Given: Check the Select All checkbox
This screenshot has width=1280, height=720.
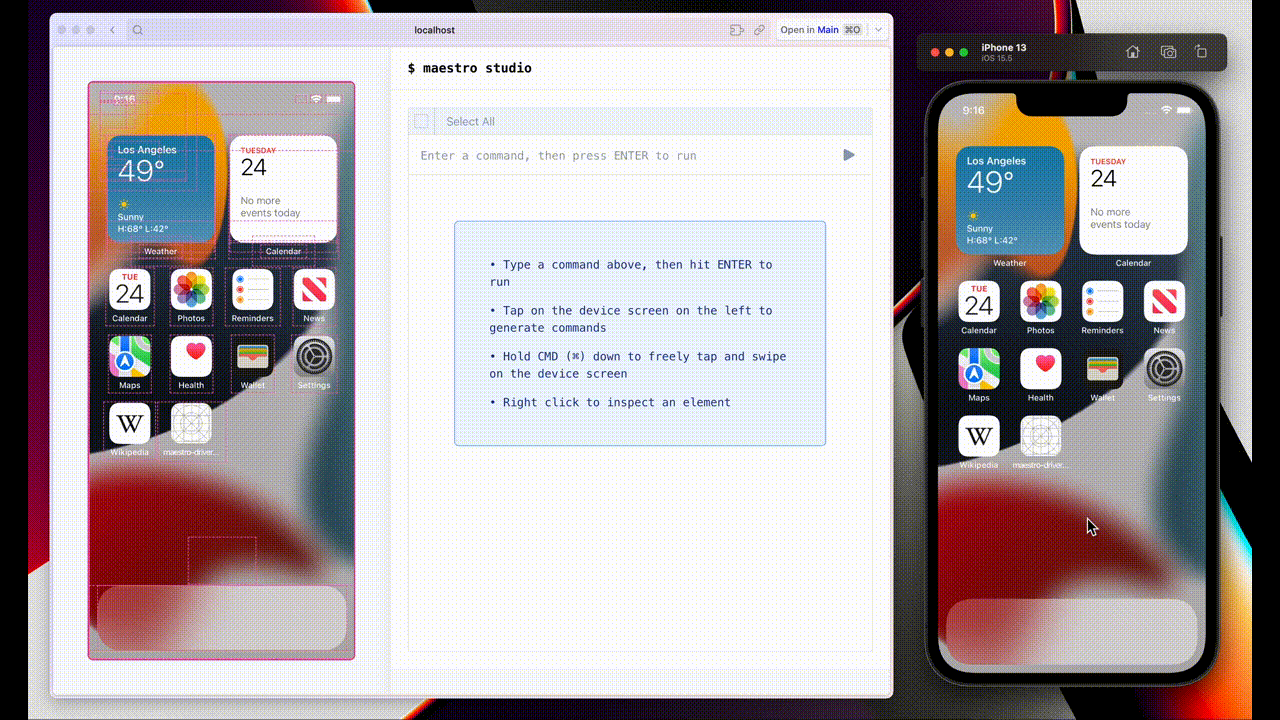Looking at the screenshot, I should [422, 121].
